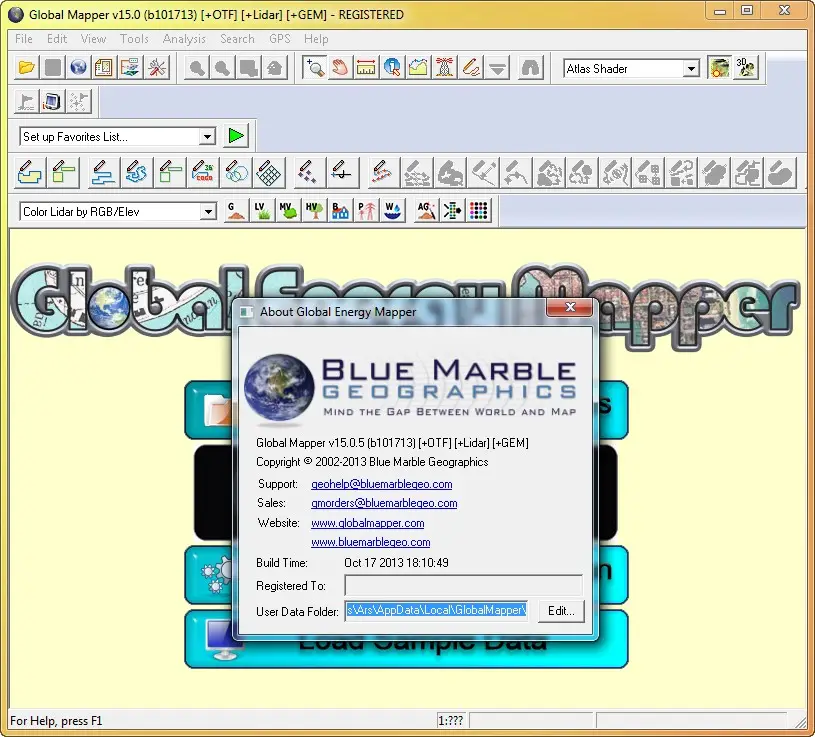Click the COGO input digitizer icon
Viewport: 815px width, 737px height.
(203, 173)
